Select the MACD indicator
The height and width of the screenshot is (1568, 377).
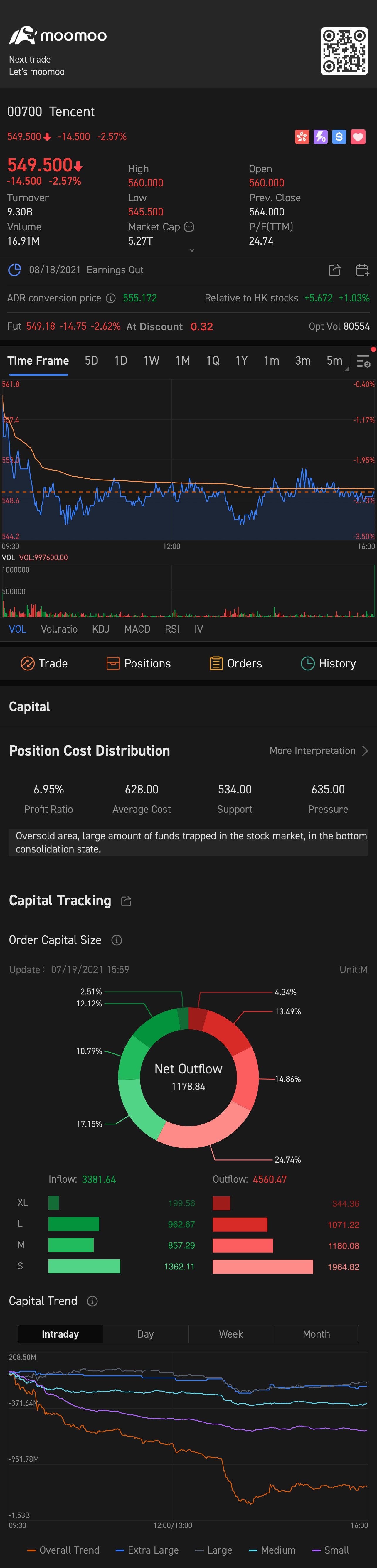coord(137,629)
